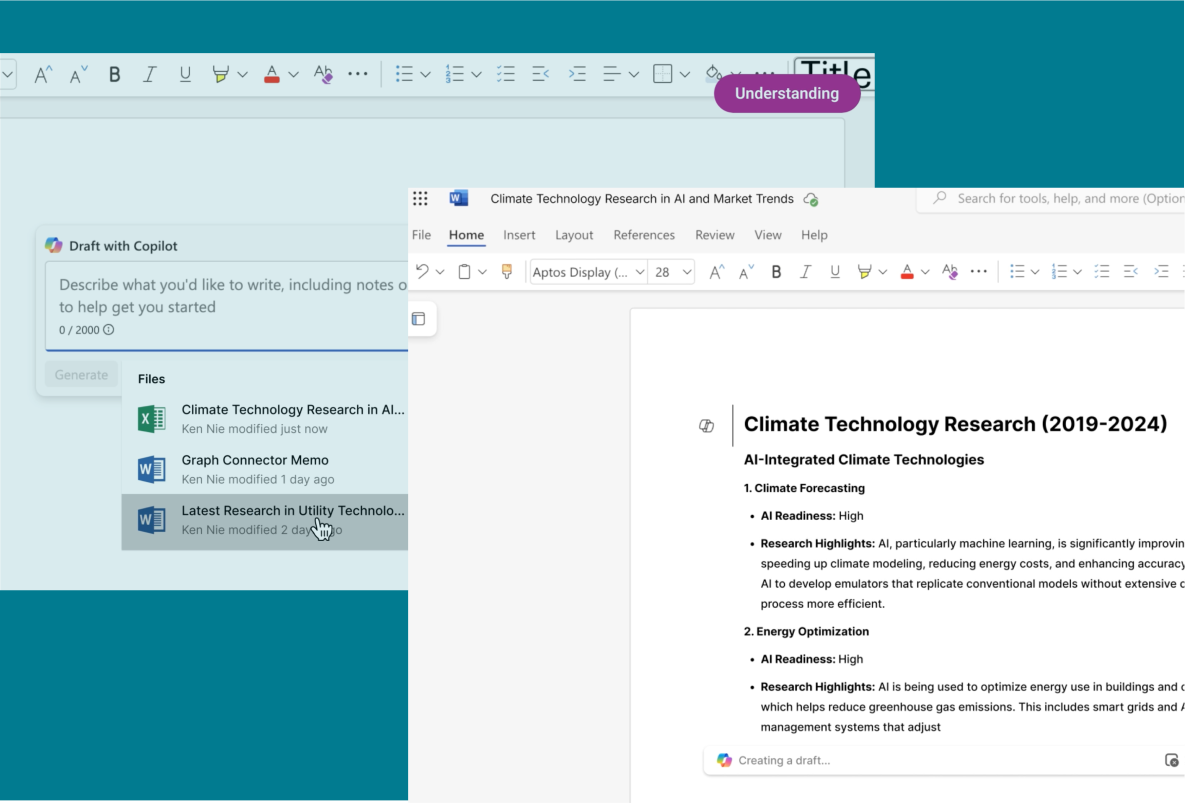Click the Paste clipboard icon
This screenshot has width=1185, height=803.
[464, 272]
